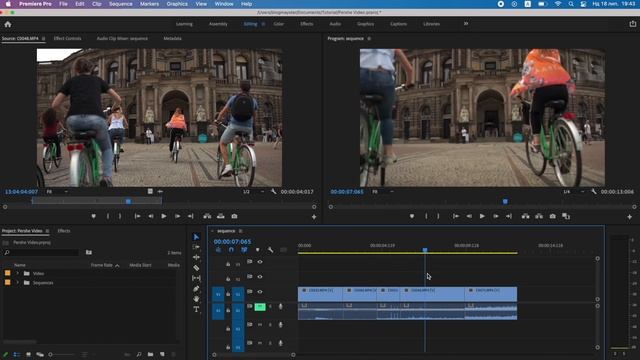
Task: Toggle Linked Selection in timeline
Action: pos(244,250)
